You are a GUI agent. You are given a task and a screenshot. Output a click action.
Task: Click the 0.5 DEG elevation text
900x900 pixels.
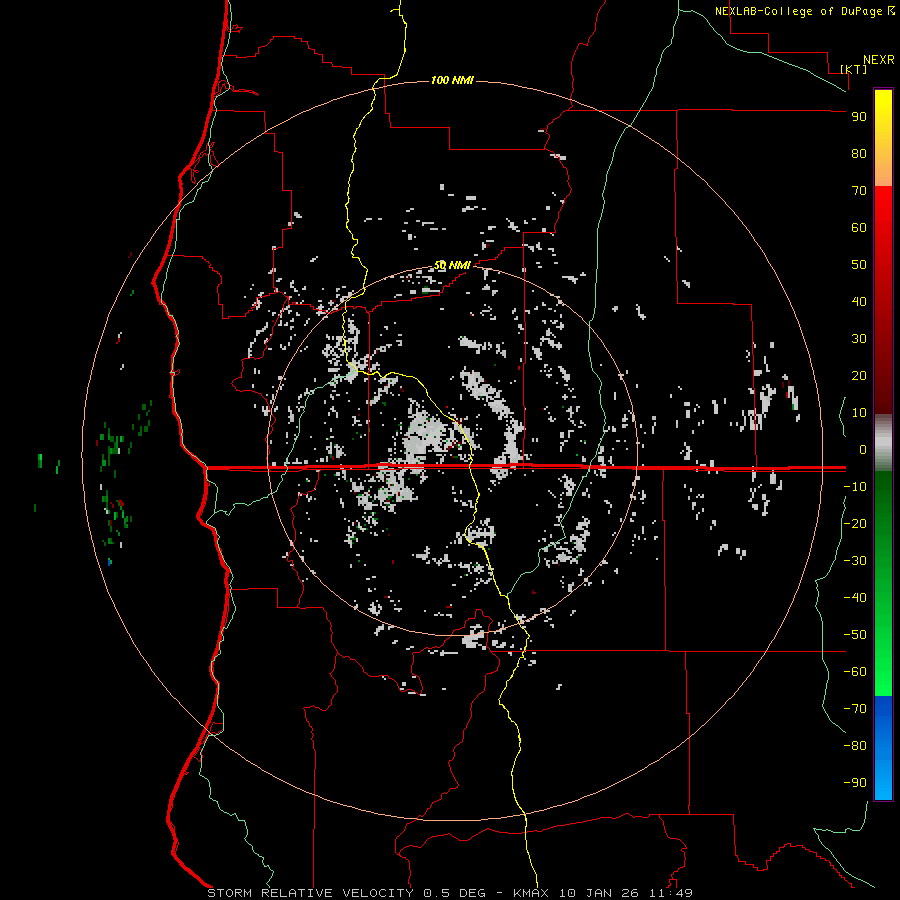pos(455,893)
